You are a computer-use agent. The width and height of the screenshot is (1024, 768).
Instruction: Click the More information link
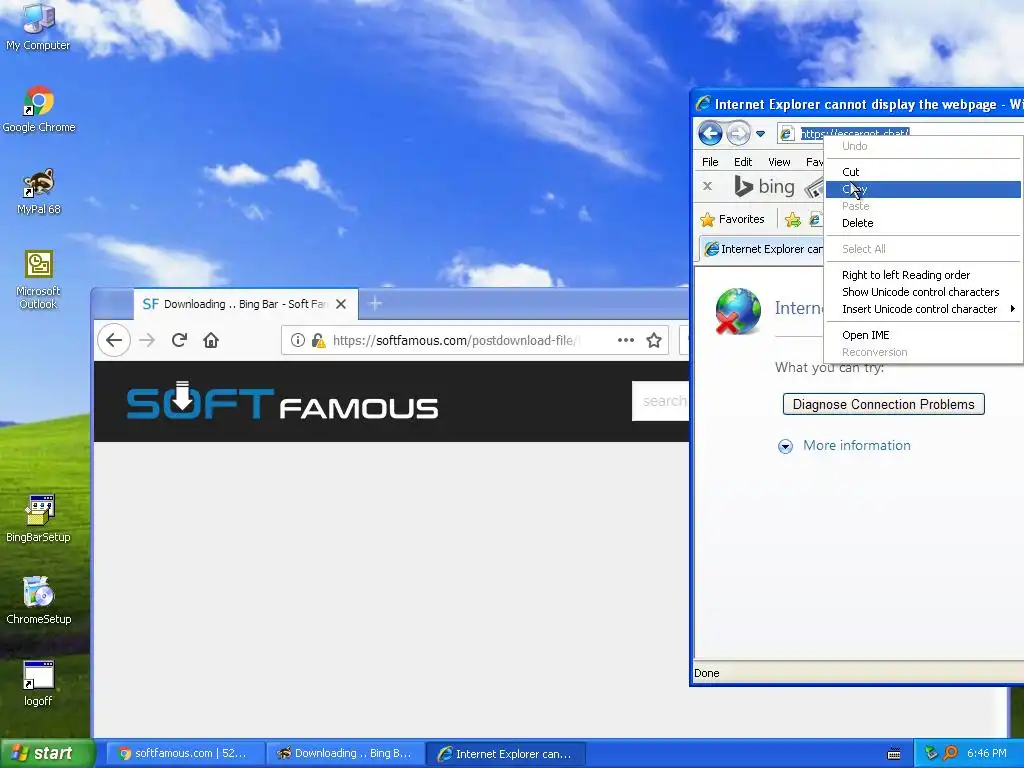coord(857,445)
